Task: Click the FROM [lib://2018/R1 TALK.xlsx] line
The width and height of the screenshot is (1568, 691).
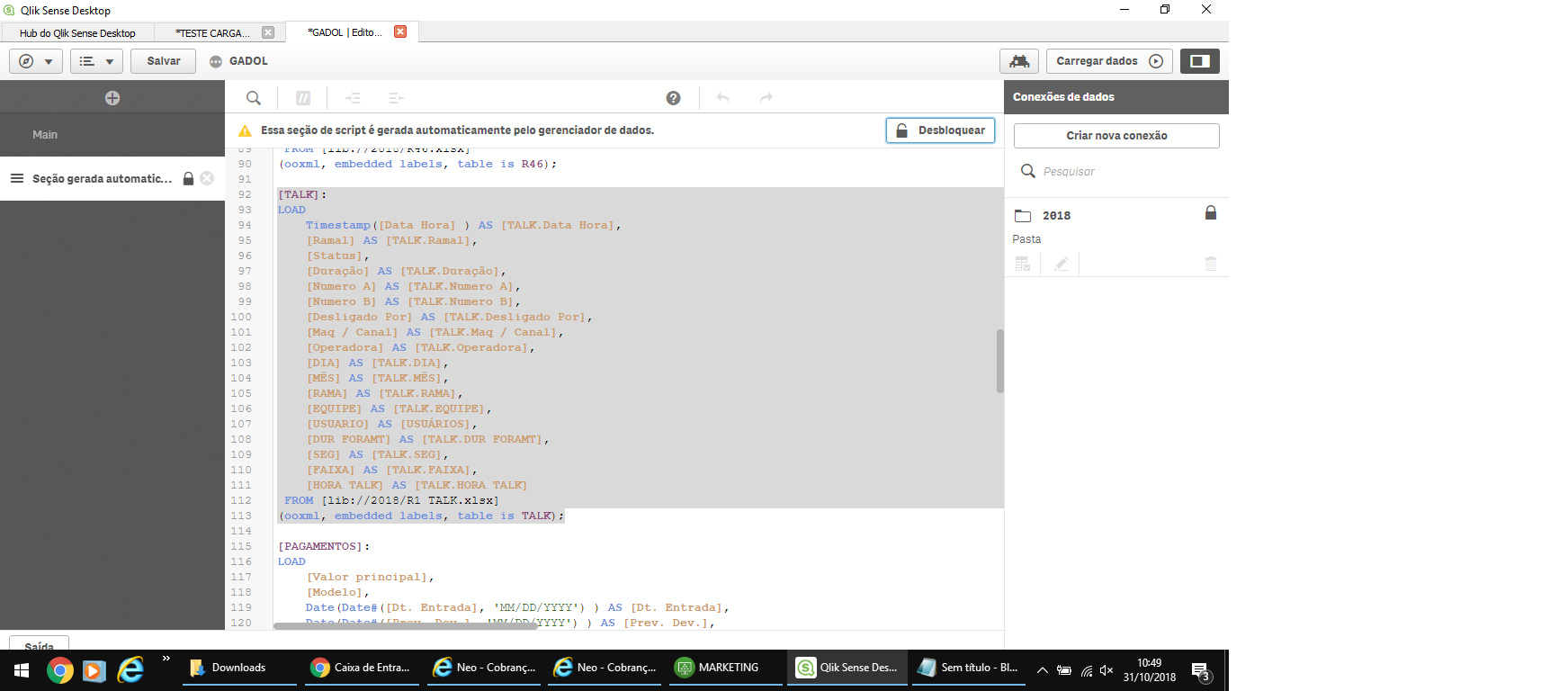Action: point(391,500)
